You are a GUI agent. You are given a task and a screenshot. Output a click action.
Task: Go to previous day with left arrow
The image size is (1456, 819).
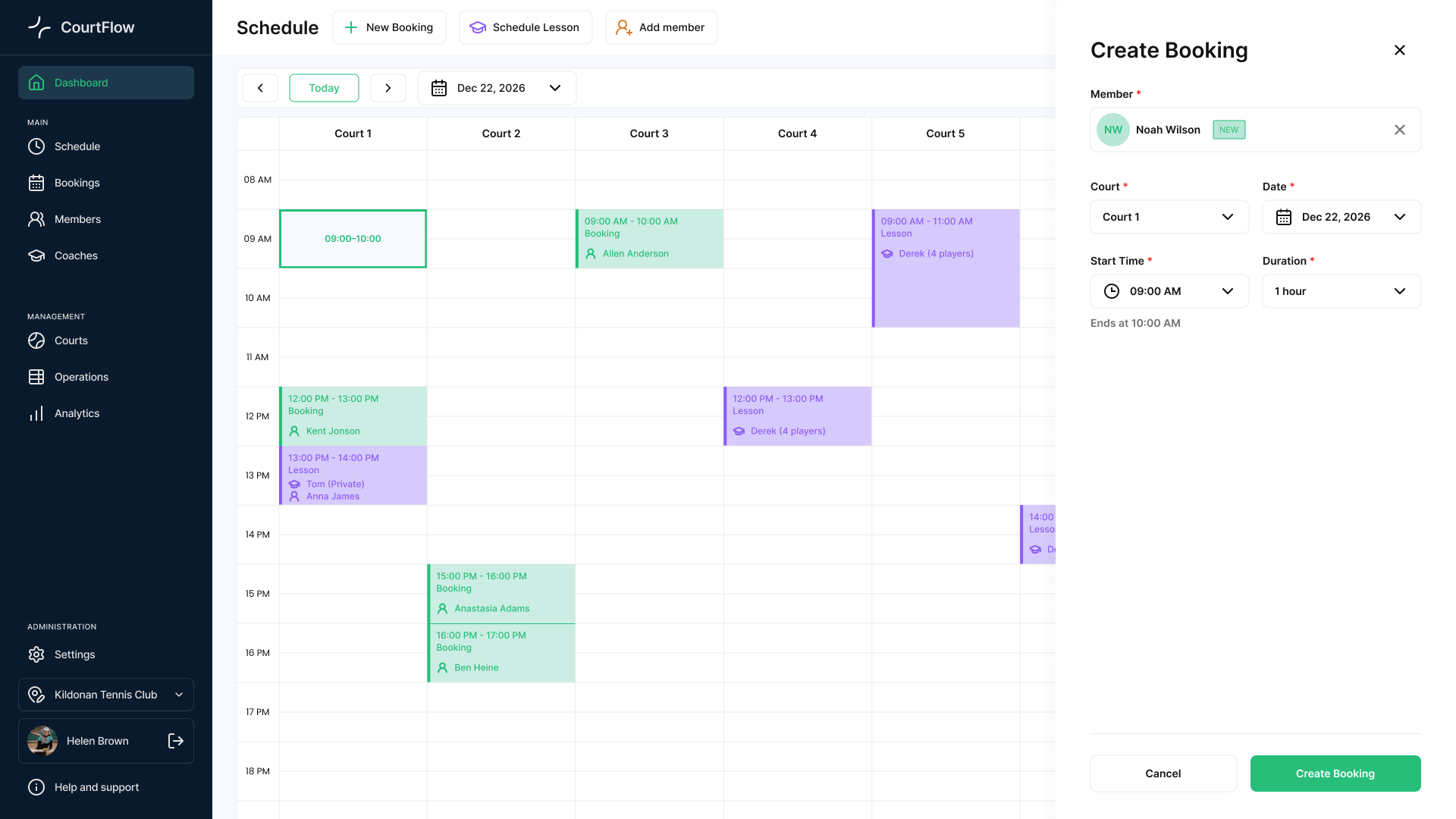point(260,88)
